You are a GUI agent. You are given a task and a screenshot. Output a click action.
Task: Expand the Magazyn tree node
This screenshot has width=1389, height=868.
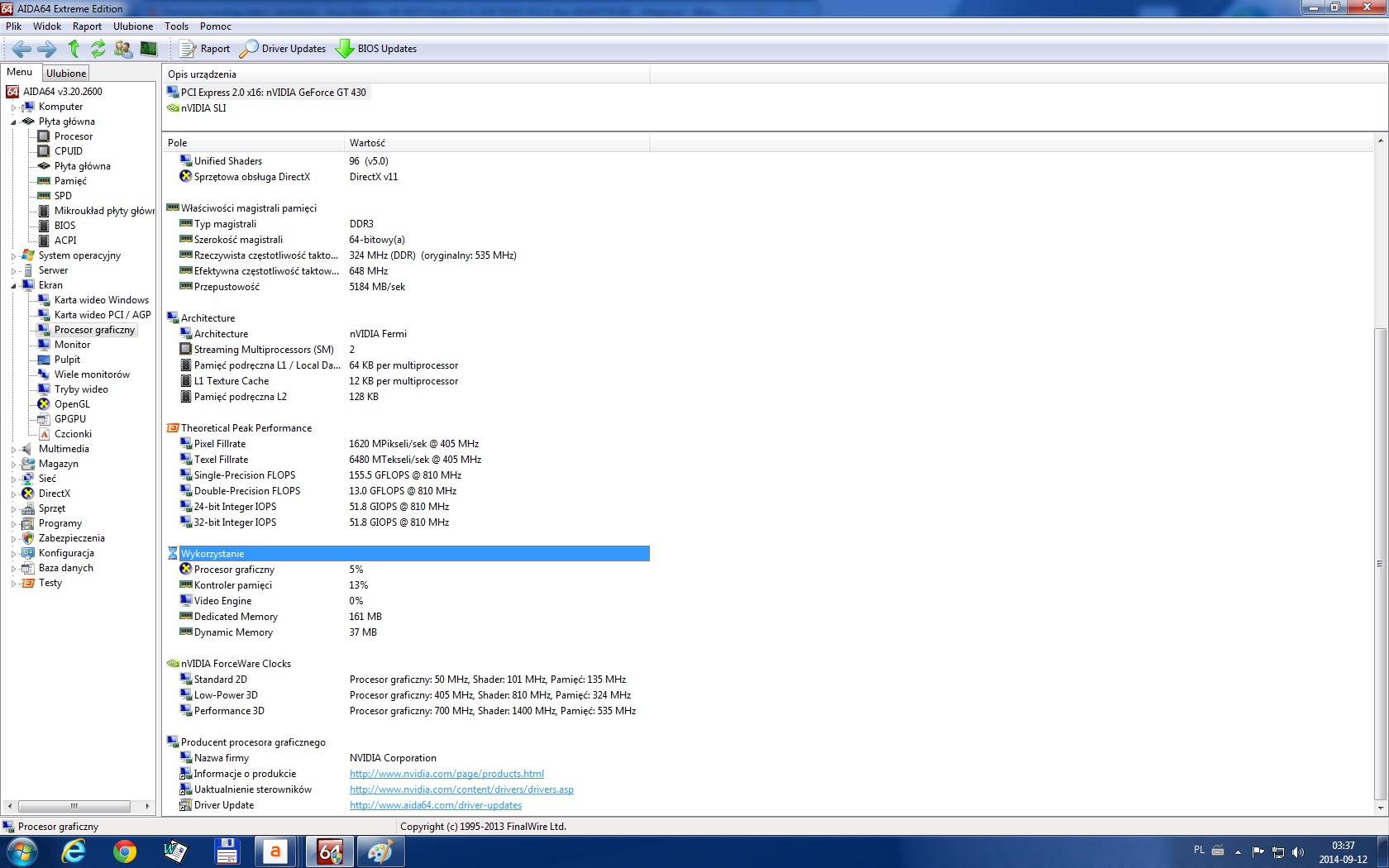(13, 465)
